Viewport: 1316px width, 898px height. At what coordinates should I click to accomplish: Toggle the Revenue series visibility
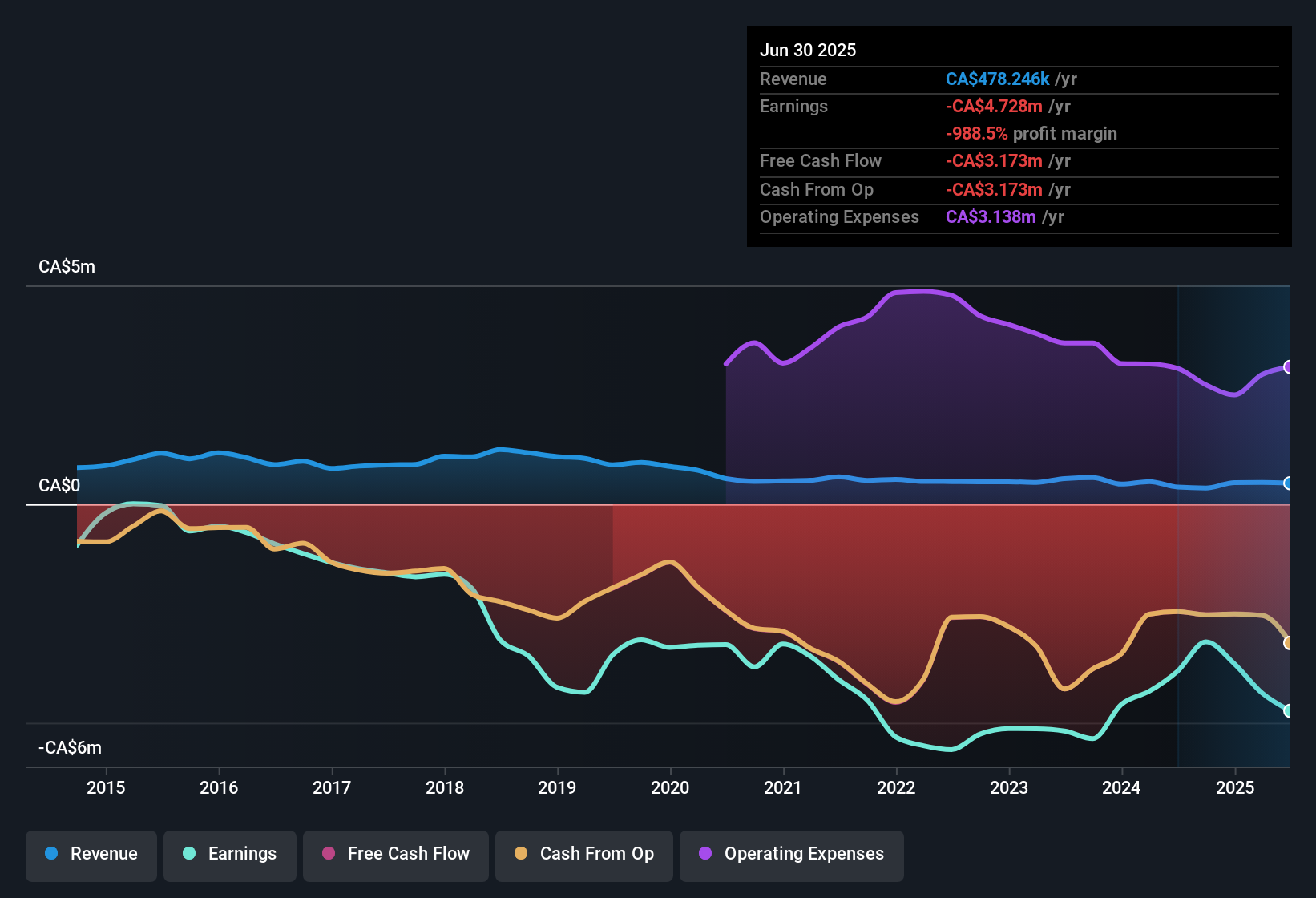coord(91,854)
